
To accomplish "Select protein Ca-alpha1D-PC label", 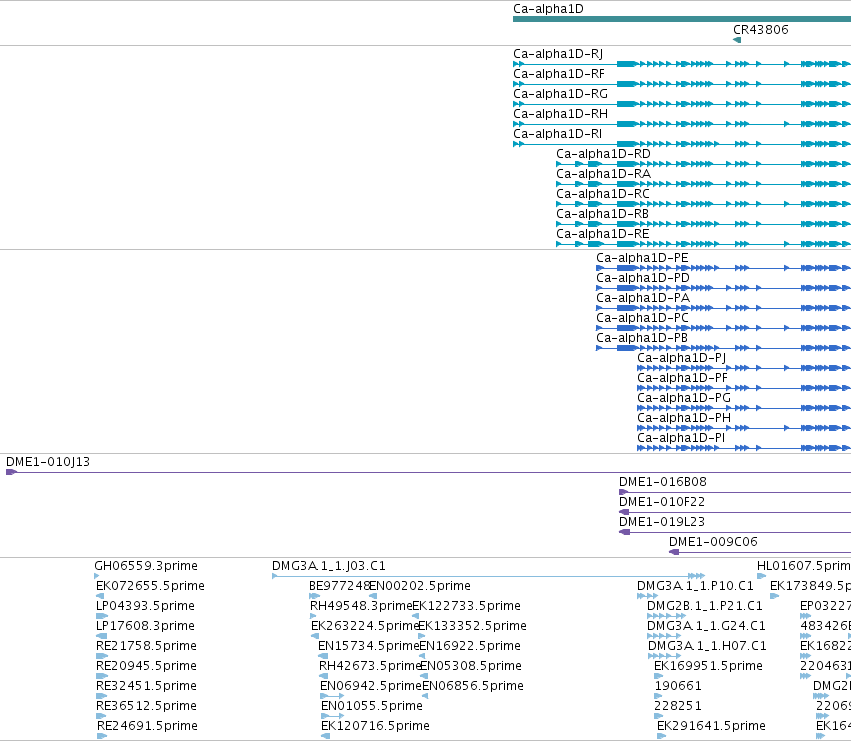I will (642, 318).
